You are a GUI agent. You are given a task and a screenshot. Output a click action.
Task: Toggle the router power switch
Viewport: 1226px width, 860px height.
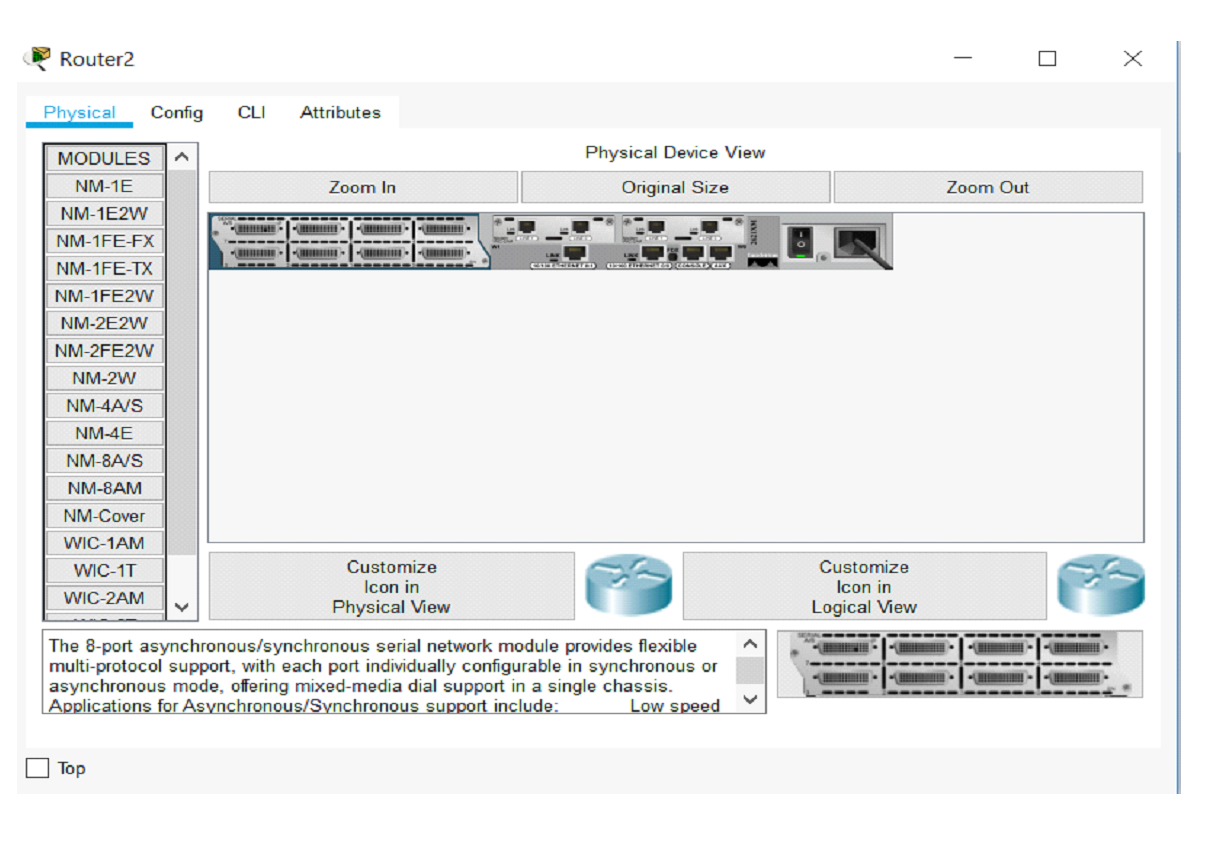point(800,240)
